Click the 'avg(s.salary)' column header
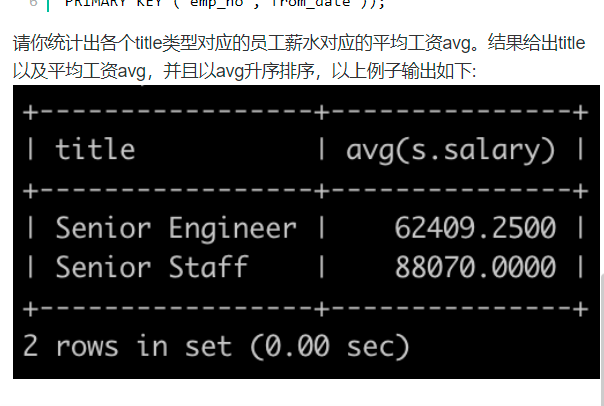 450,150
